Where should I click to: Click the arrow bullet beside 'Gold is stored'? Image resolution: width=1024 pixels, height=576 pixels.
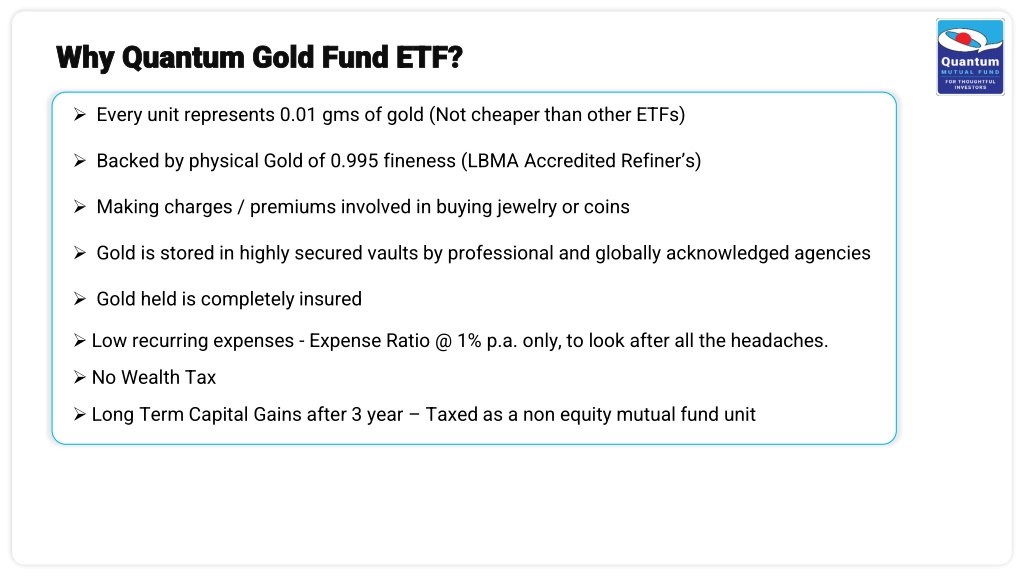(x=80, y=253)
